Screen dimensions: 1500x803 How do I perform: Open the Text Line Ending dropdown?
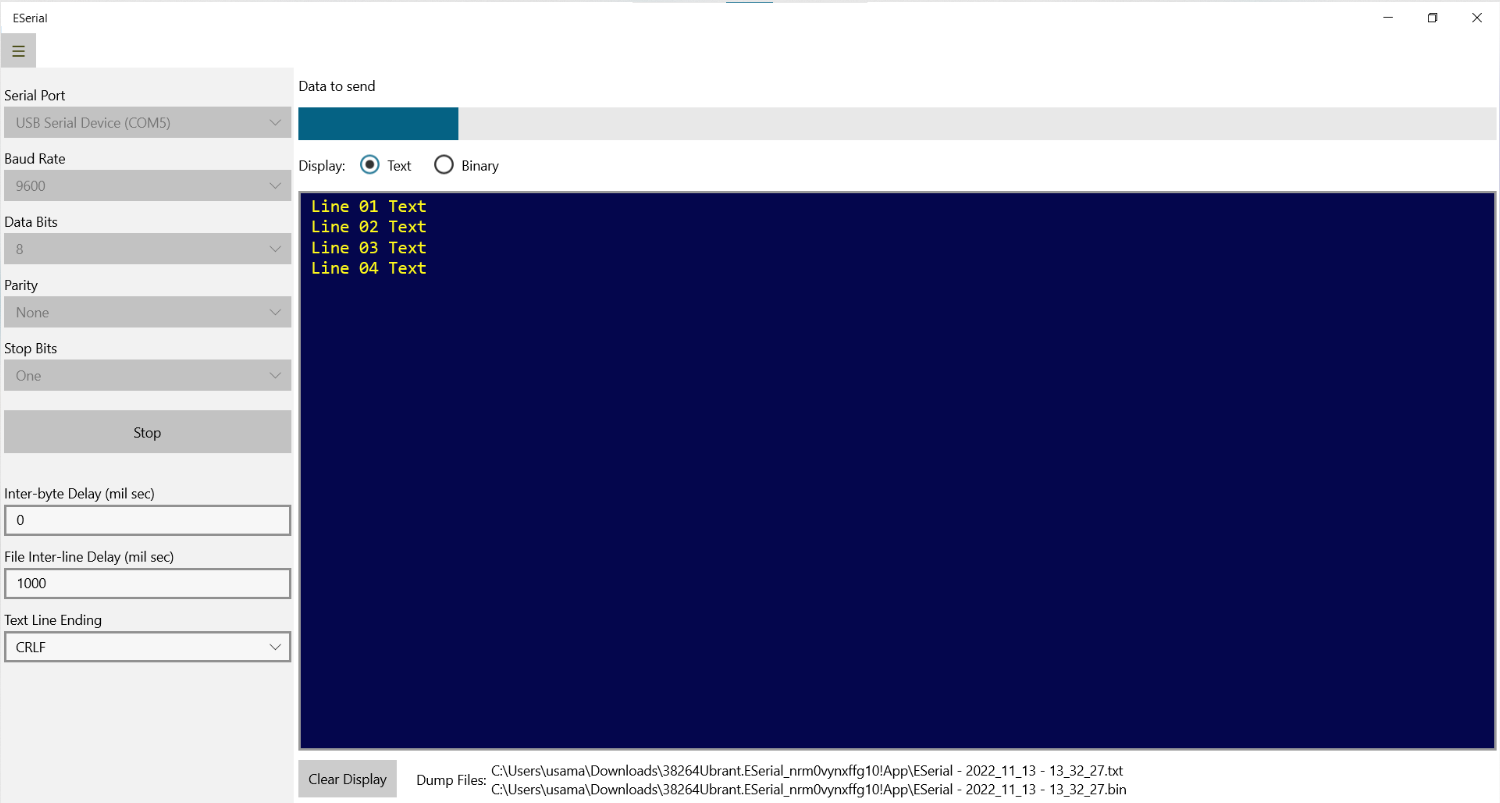pyautogui.click(x=147, y=647)
